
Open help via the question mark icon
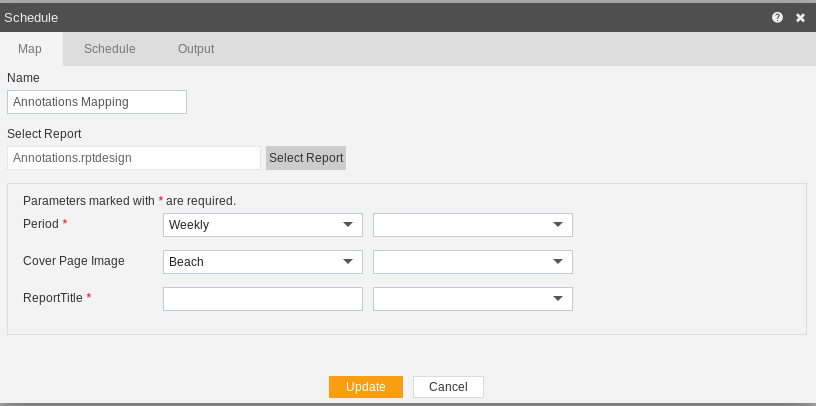pos(777,18)
